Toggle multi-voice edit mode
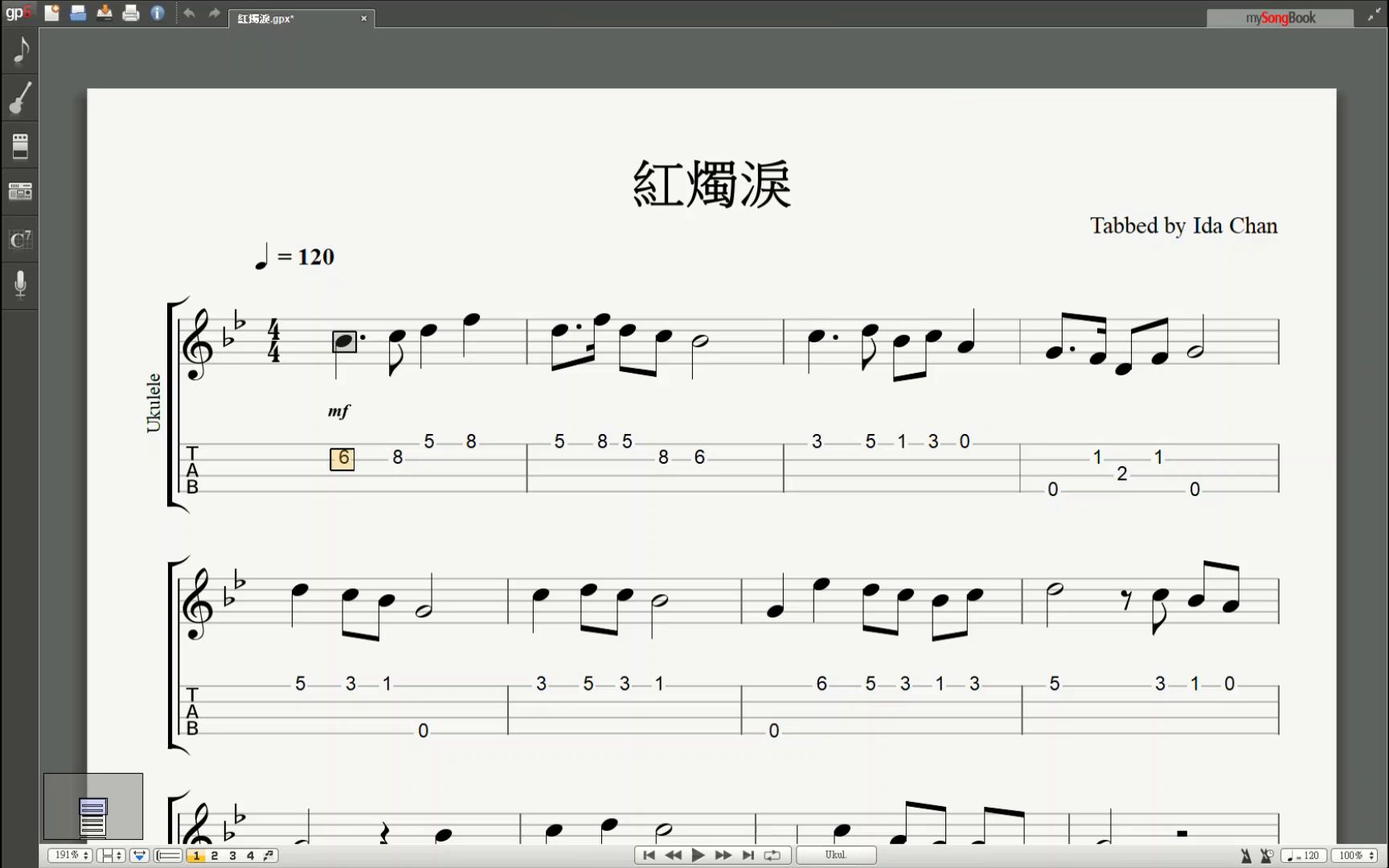Image resolution: width=1389 pixels, height=868 pixels. point(268,856)
